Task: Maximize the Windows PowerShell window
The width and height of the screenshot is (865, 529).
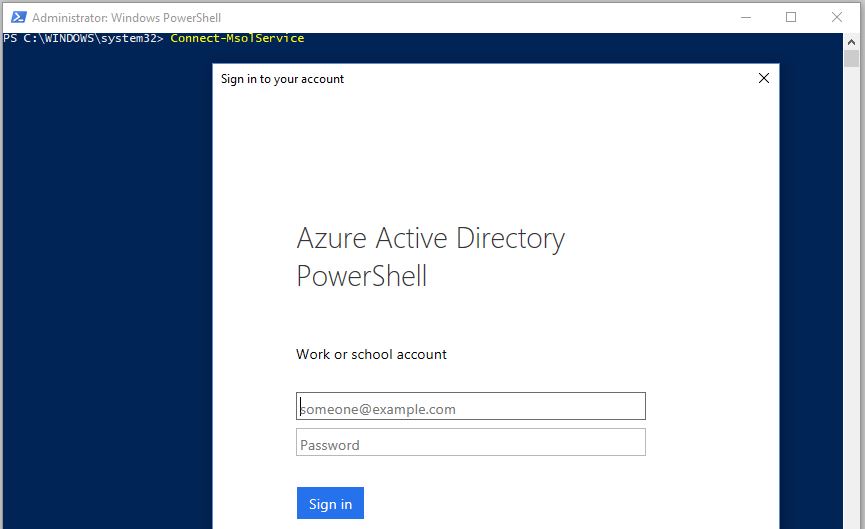Action: (791, 17)
